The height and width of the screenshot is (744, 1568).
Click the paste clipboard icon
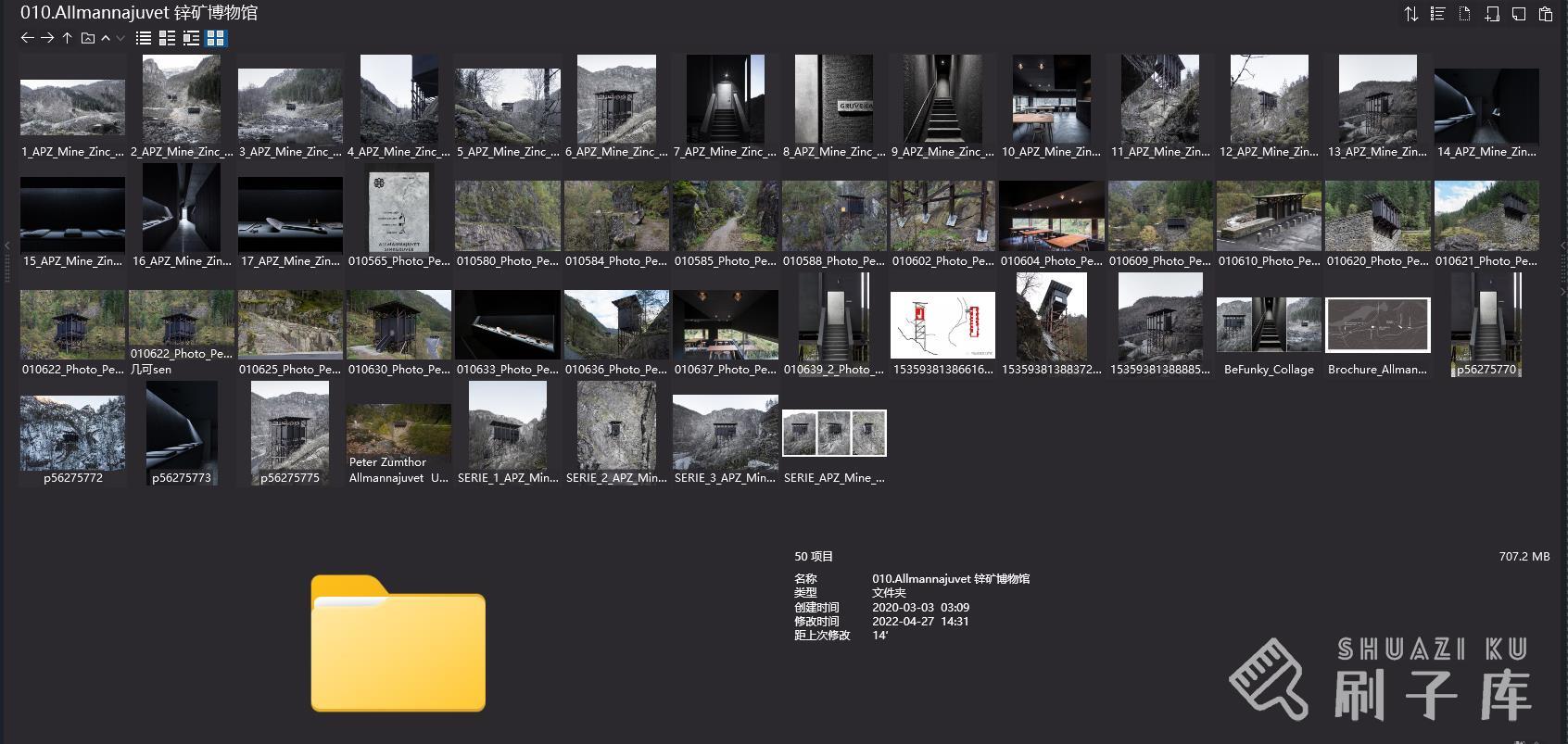pyautogui.click(x=1546, y=14)
